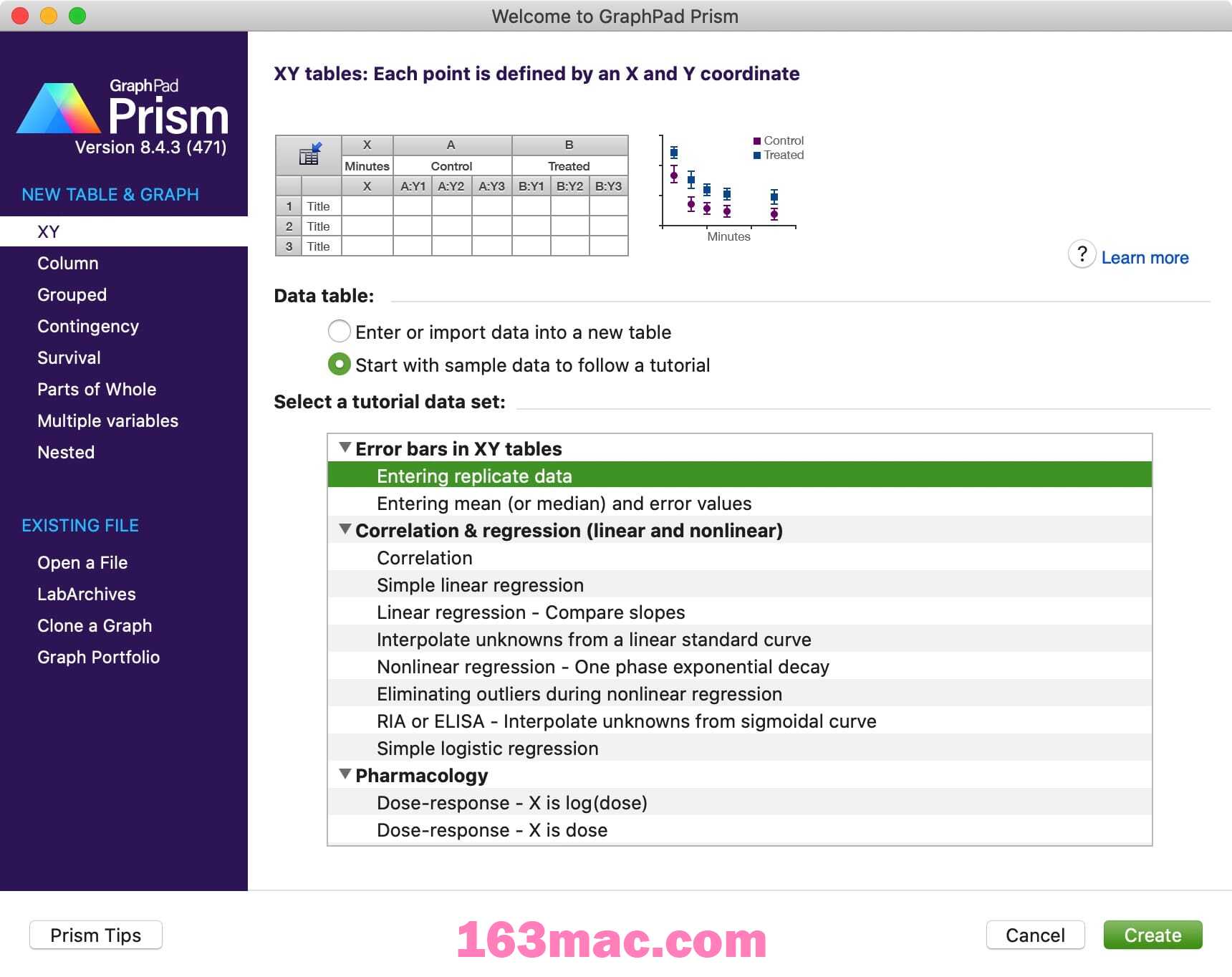The image size is (1232, 977).
Task: Open a File from Existing File section
Action: coord(82,562)
